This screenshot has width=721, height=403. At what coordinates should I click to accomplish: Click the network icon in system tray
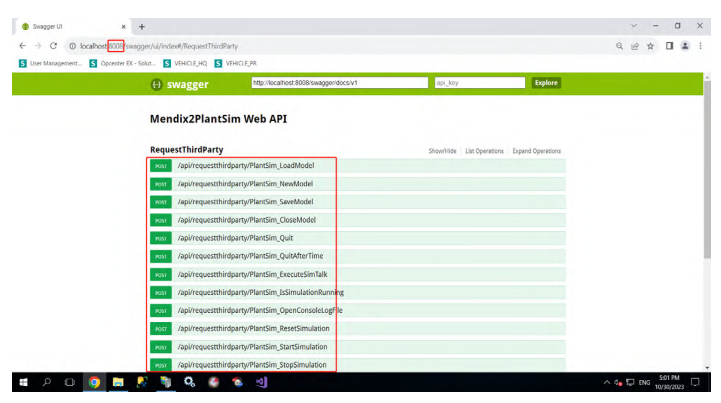tap(630, 382)
